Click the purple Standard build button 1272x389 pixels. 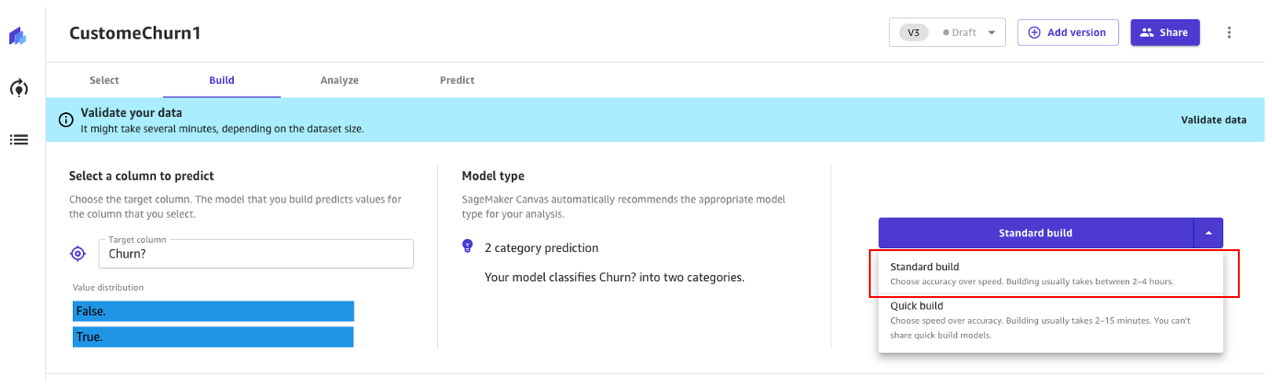click(1035, 233)
